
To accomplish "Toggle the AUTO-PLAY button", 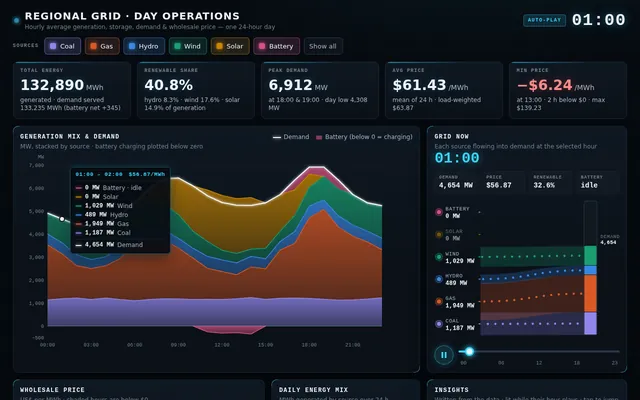I will point(544,20).
